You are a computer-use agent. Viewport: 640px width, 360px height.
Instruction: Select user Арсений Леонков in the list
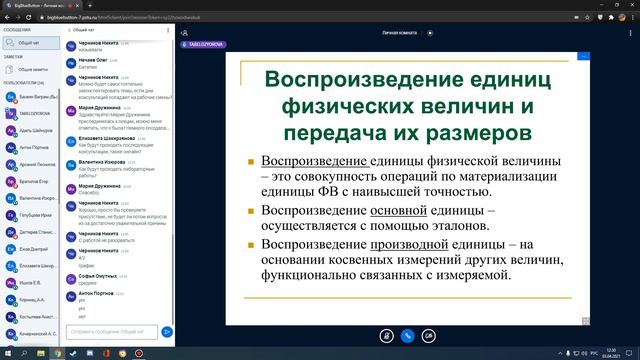[x=31, y=164]
